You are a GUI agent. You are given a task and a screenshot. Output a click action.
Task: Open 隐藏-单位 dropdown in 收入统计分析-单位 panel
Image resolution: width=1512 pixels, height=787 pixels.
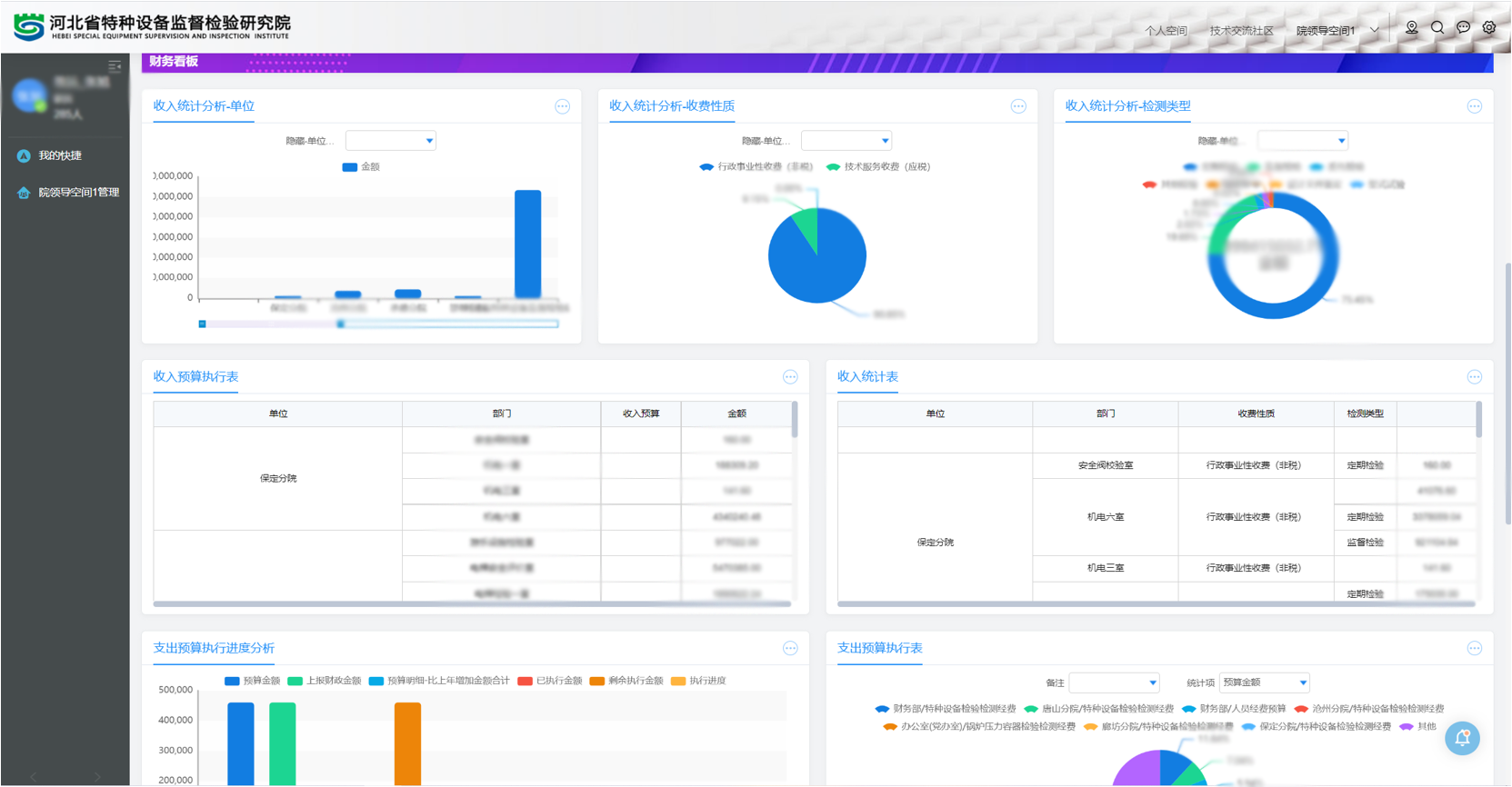[x=391, y=141]
